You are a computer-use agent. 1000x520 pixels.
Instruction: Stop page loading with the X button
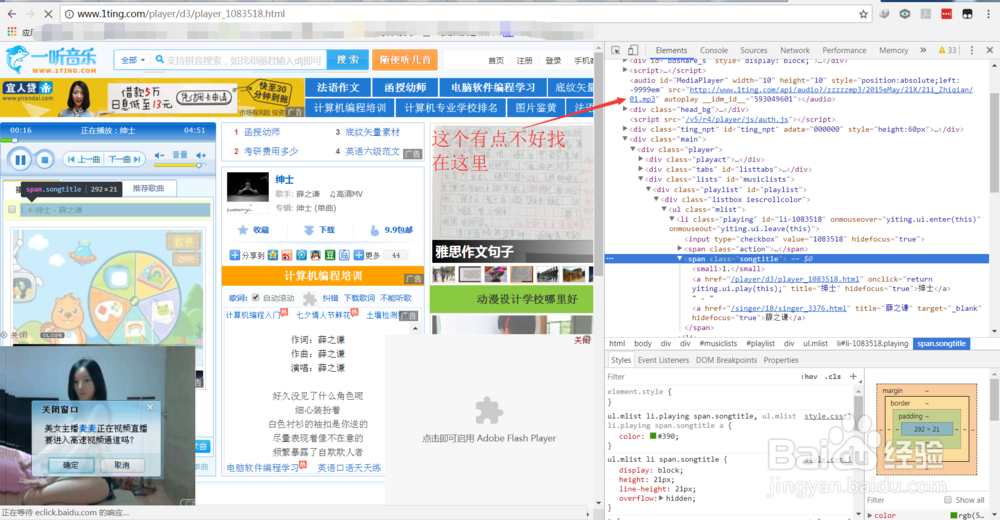coord(49,13)
